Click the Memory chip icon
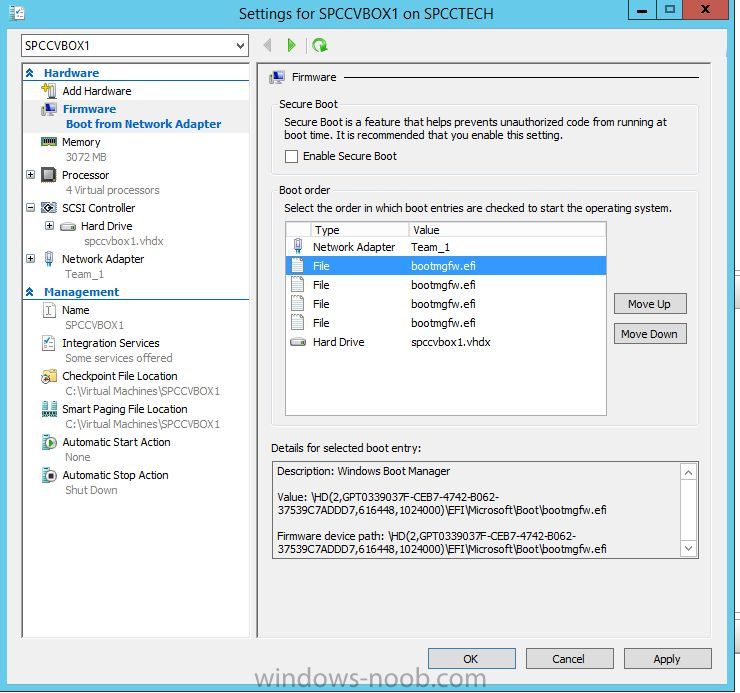 49,142
